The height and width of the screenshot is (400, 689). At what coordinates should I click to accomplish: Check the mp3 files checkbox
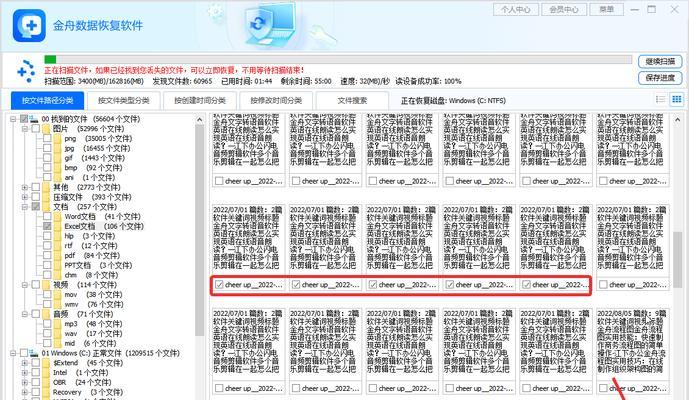coord(47,324)
